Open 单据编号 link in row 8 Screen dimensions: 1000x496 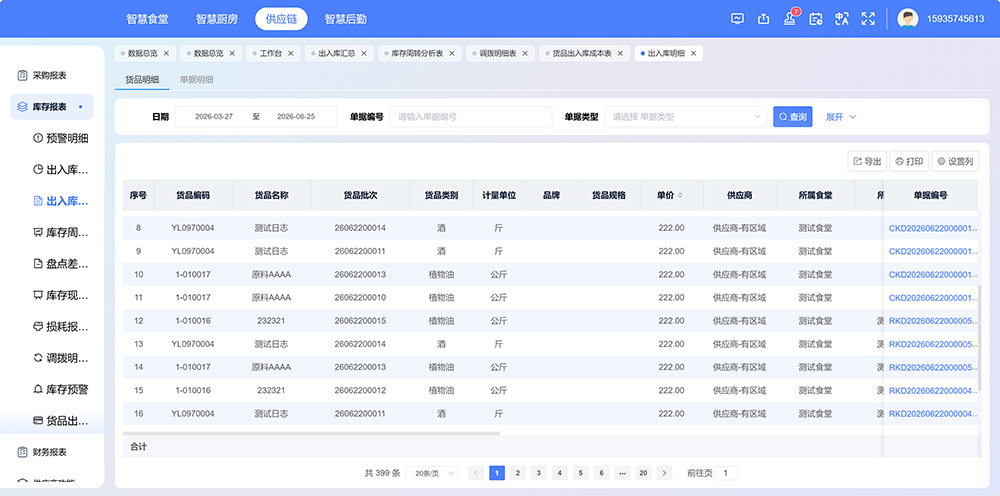(933, 228)
